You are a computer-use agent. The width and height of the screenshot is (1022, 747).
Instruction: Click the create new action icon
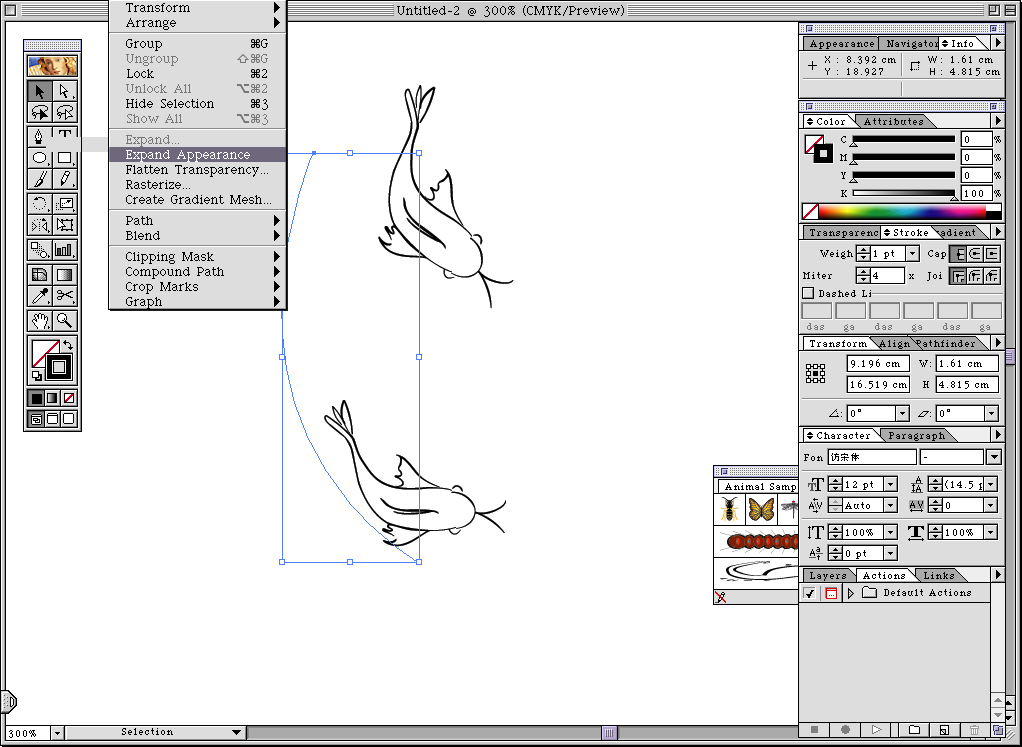pos(944,730)
